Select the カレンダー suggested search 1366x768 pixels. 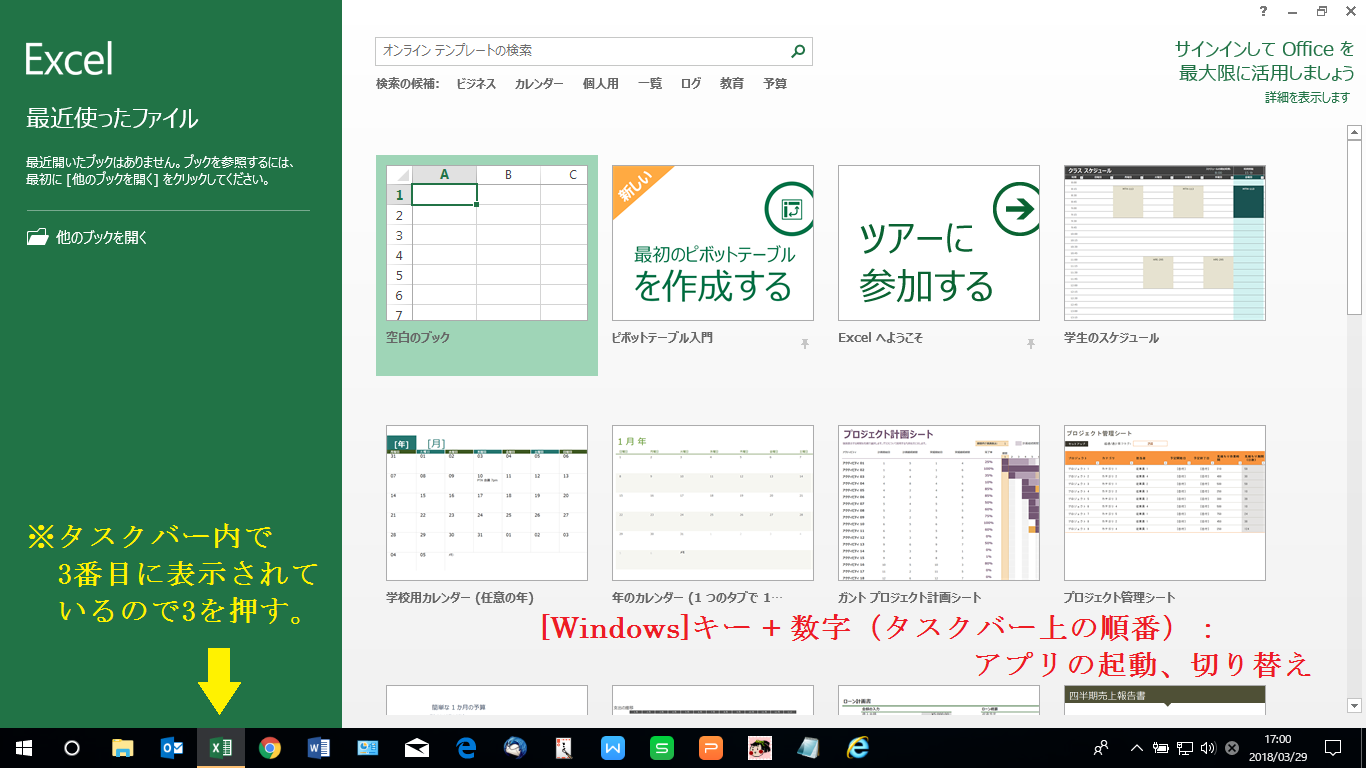point(539,84)
